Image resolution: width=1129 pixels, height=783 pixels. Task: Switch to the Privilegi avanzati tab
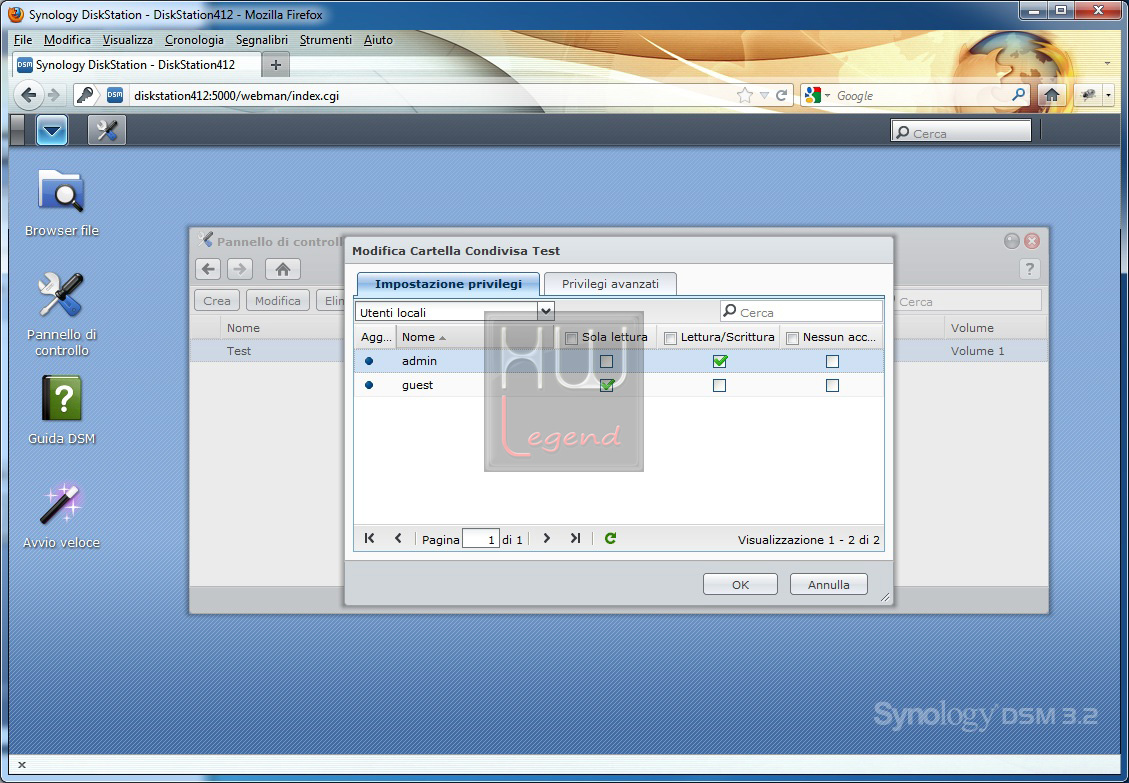click(611, 284)
